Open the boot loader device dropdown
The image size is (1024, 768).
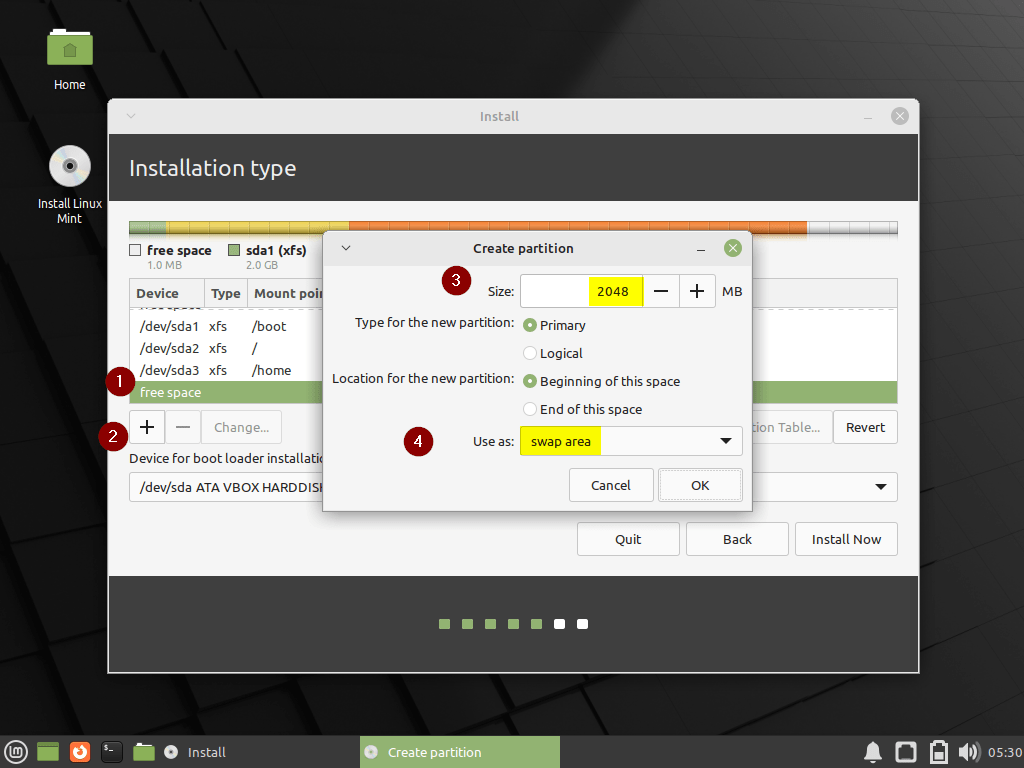coord(881,487)
